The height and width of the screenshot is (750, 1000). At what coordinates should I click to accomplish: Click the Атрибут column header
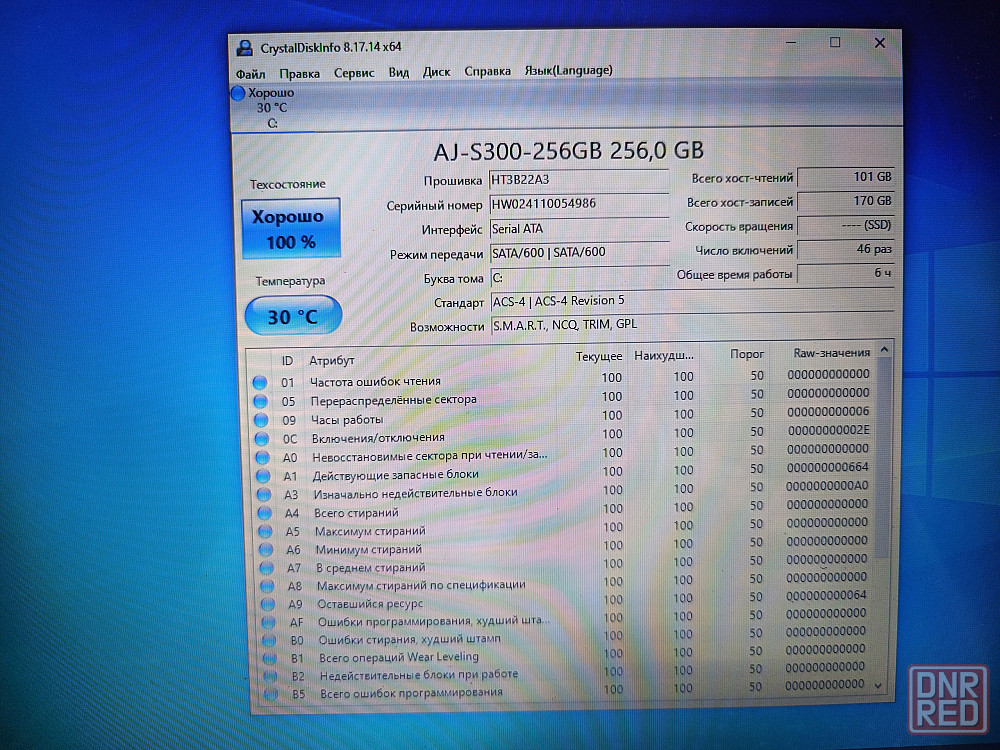click(x=332, y=360)
